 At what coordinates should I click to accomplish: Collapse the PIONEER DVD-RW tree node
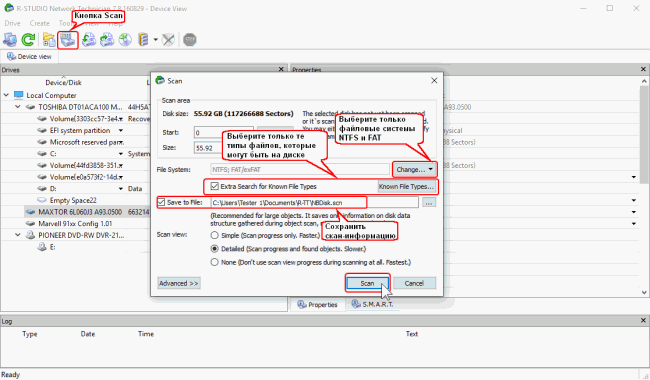[x=18, y=235]
